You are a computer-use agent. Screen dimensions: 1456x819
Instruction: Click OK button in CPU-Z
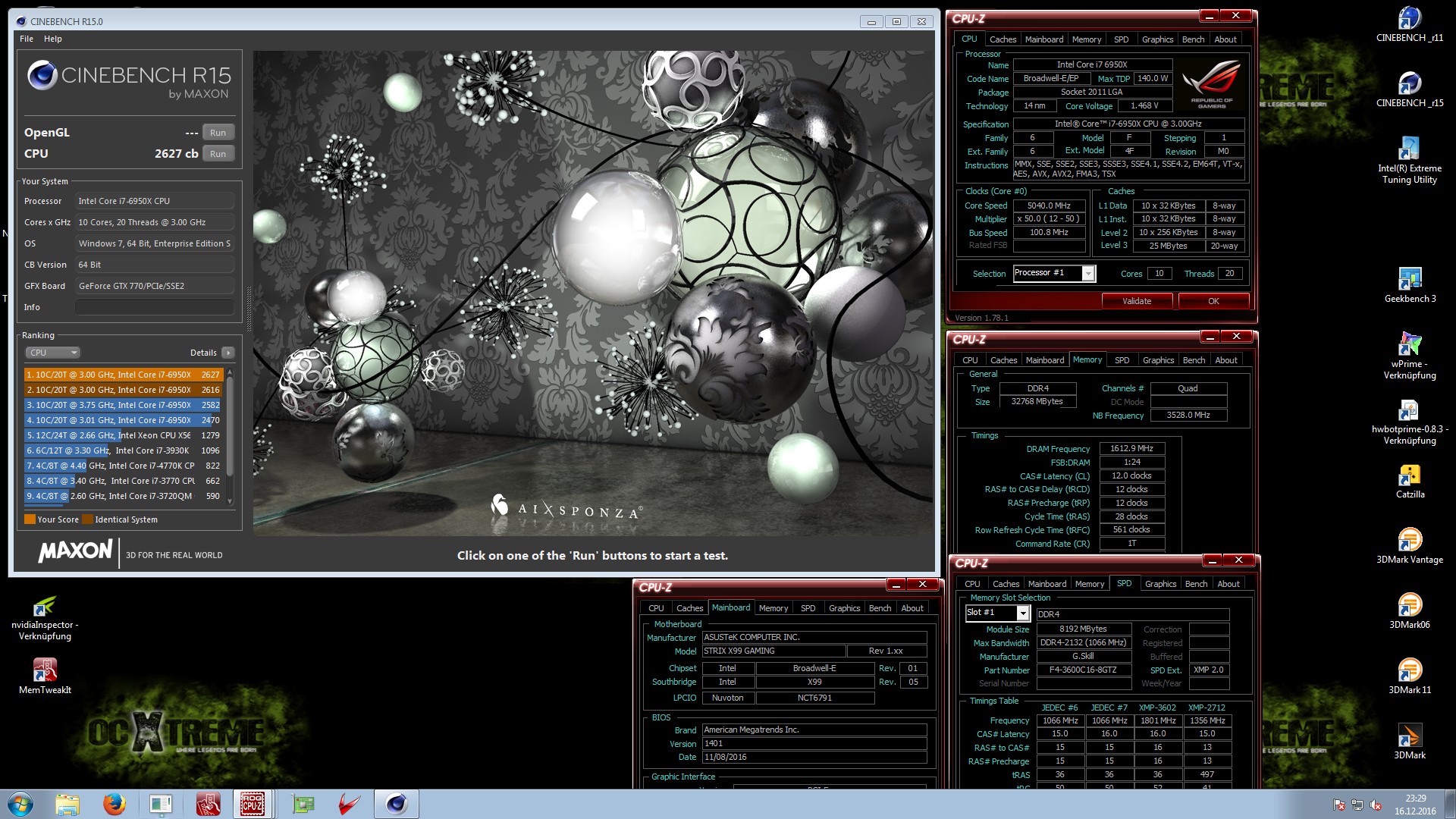click(1213, 301)
